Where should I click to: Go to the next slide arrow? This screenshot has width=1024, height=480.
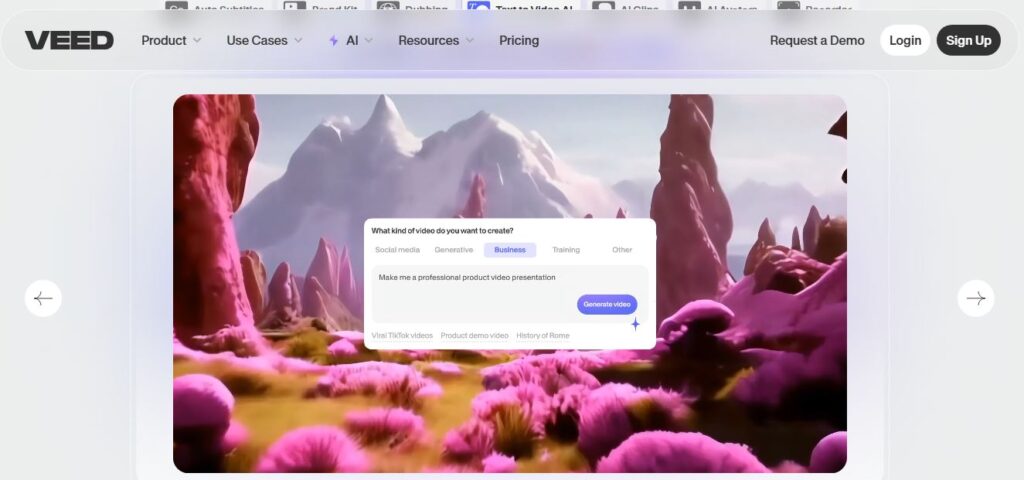coord(976,298)
